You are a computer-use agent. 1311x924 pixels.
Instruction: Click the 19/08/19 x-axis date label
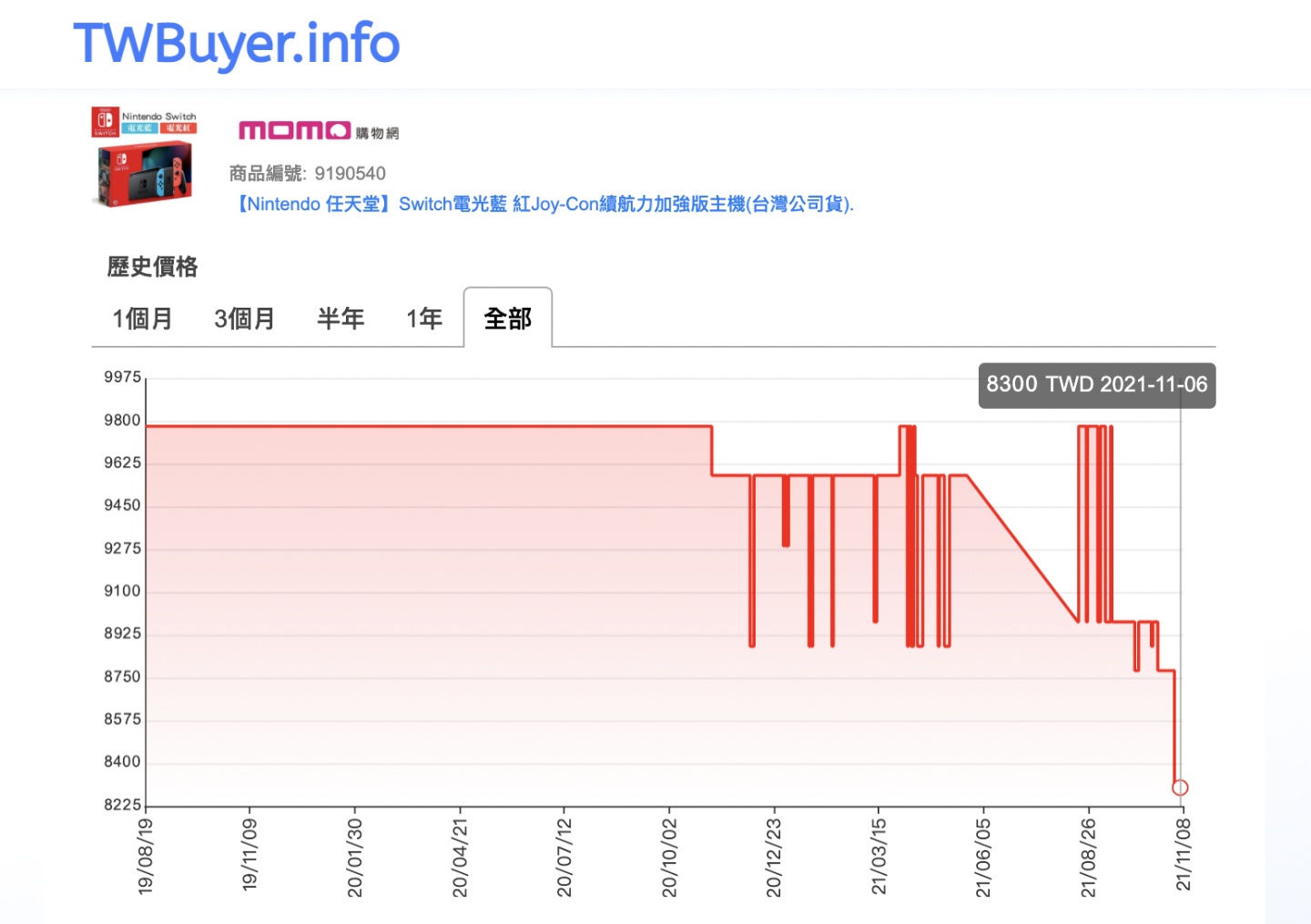146,856
